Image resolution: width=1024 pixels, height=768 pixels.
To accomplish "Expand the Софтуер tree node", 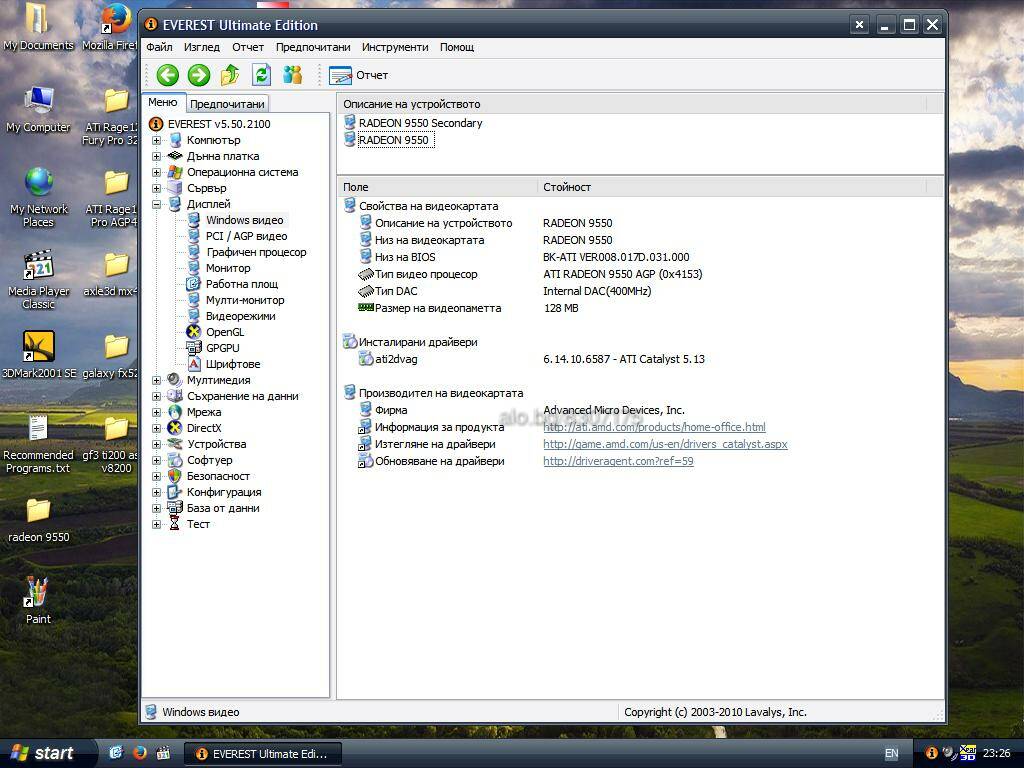I will (x=157, y=460).
